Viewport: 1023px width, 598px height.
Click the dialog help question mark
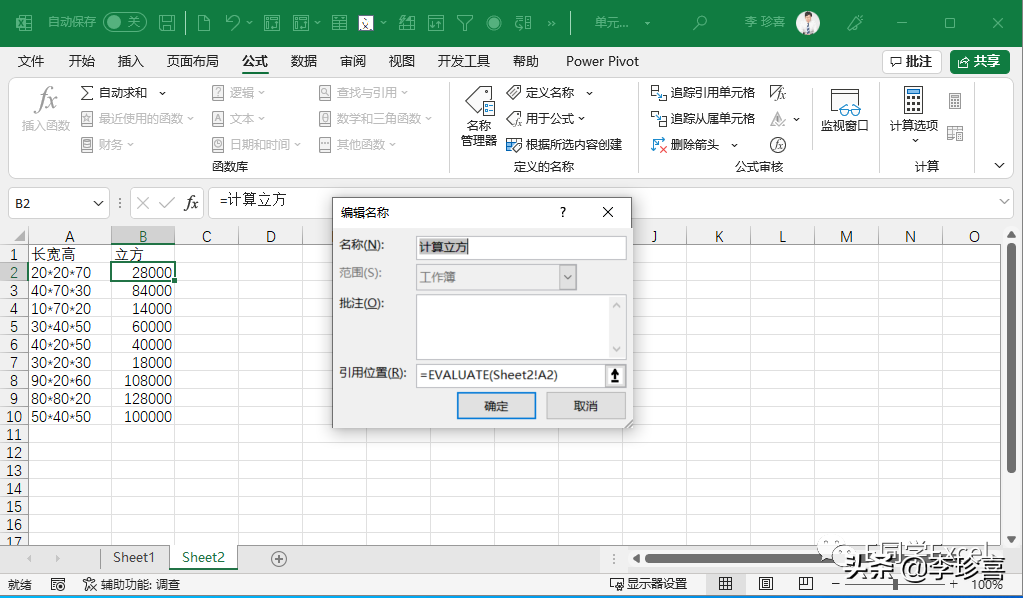click(562, 213)
